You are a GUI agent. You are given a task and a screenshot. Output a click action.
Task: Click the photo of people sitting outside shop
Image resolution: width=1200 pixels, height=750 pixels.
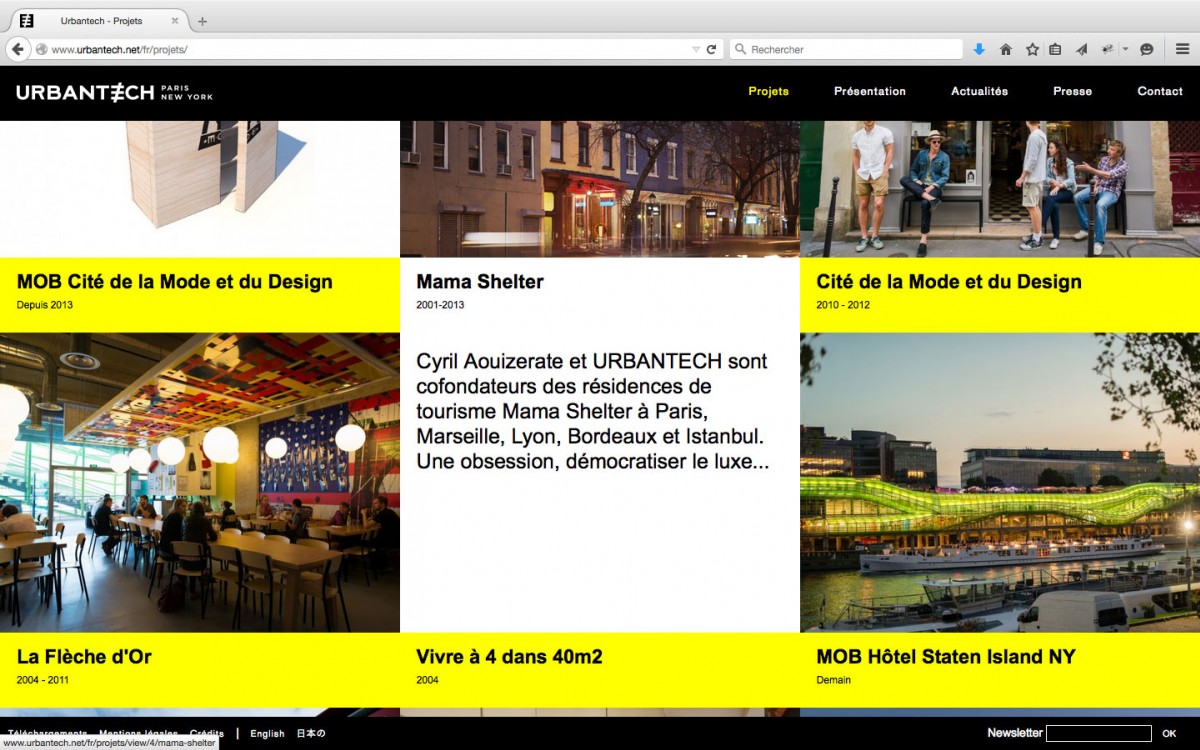click(1000, 189)
